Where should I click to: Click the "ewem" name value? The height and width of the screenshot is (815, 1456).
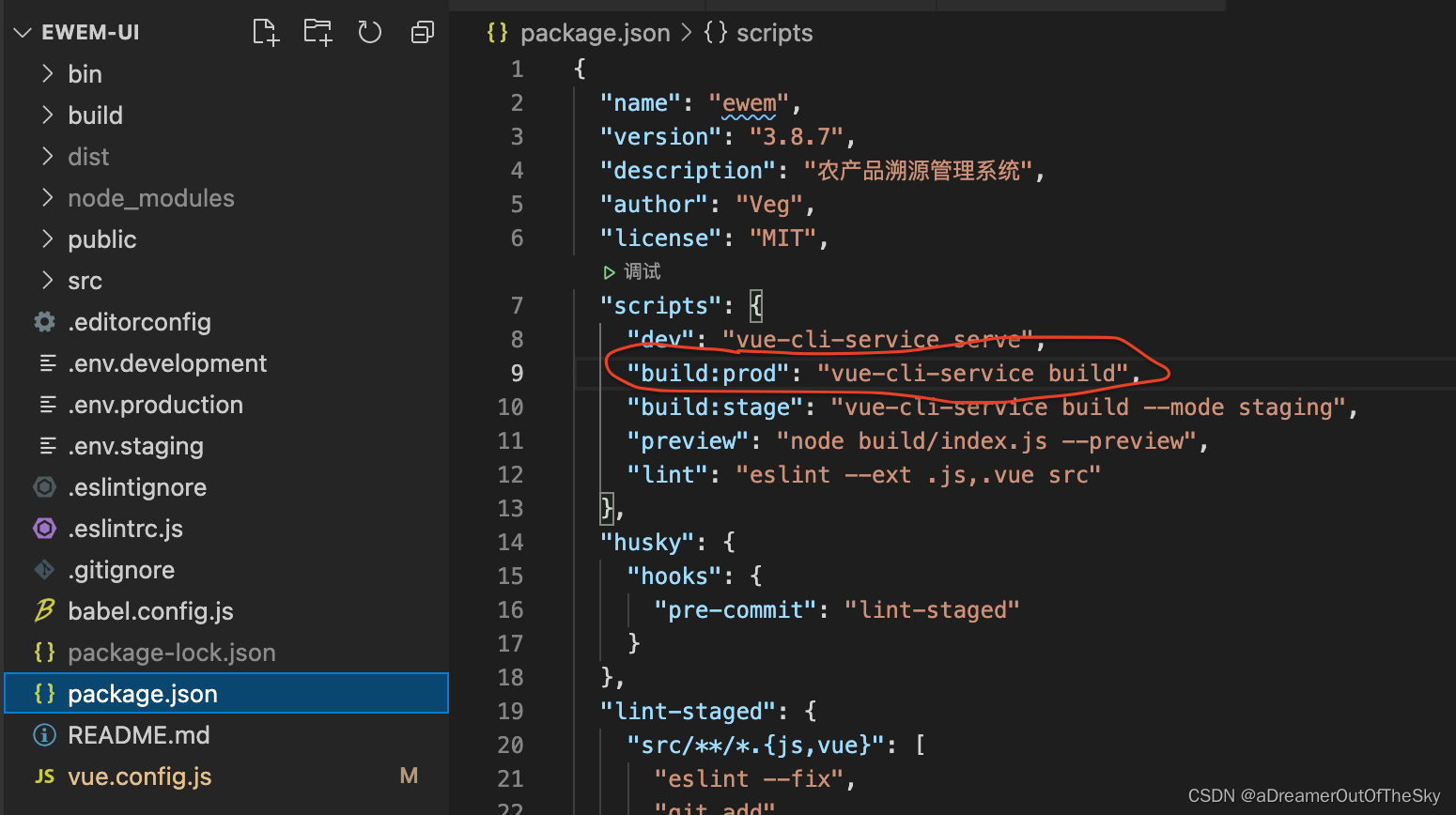[749, 102]
